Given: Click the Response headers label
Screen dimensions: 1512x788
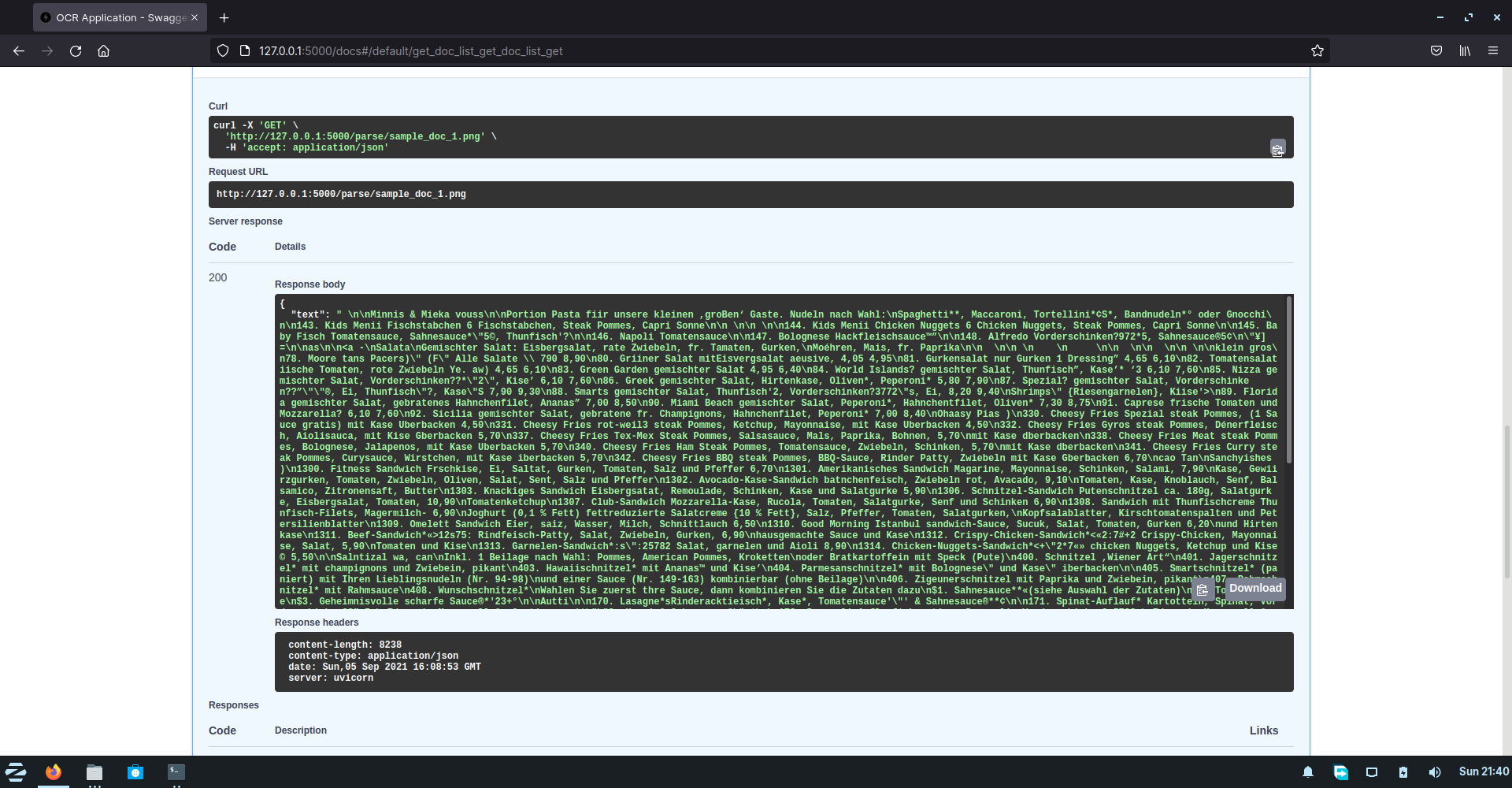Looking at the screenshot, I should 317,623.
